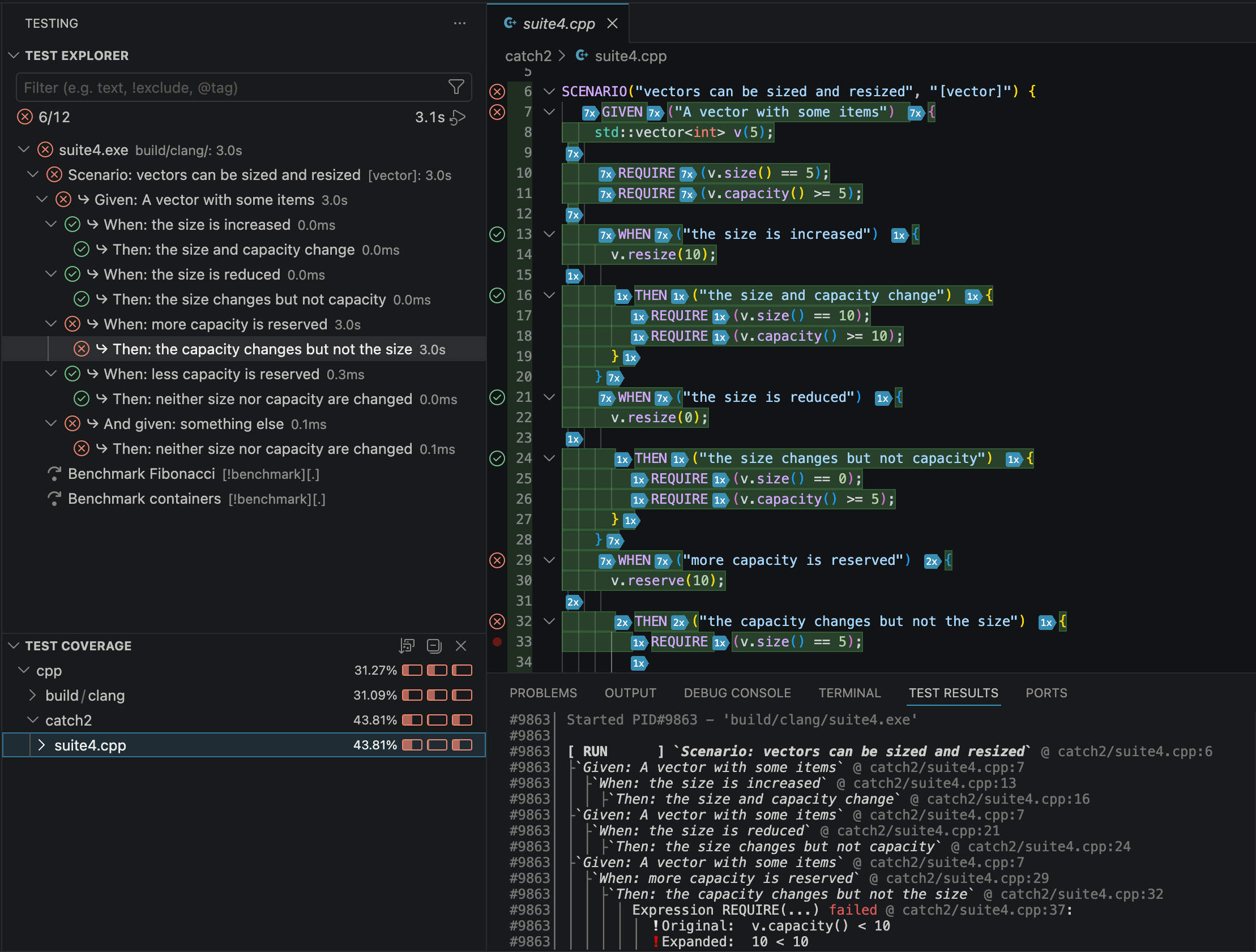Click the C++ file icon in breadcrumb
The height and width of the screenshot is (952, 1256).
pos(582,55)
